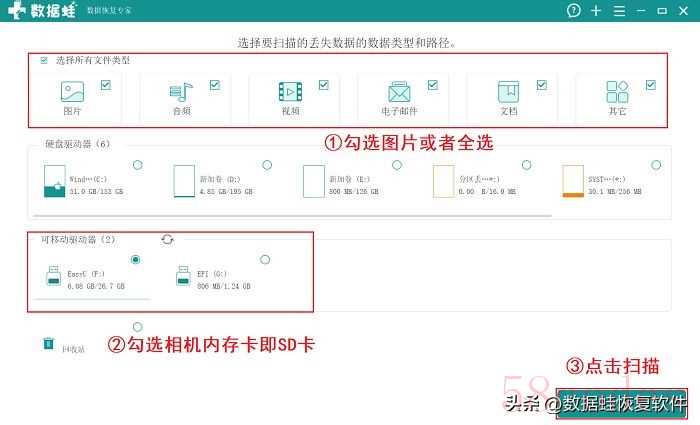Click the 数据蛙 logo in title bar
The width and height of the screenshot is (700, 425).
click(x=42, y=10)
